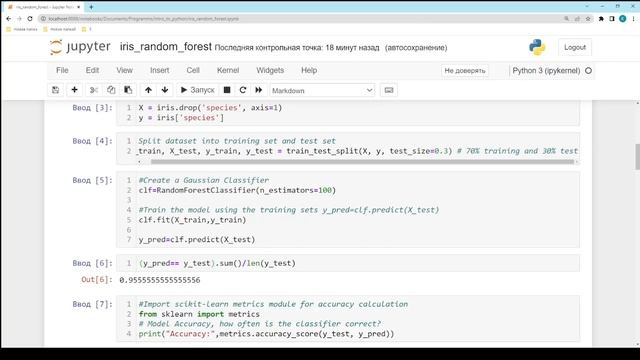
Task: Go back with browser back arrow
Action: pyautogui.click(x=9, y=18)
